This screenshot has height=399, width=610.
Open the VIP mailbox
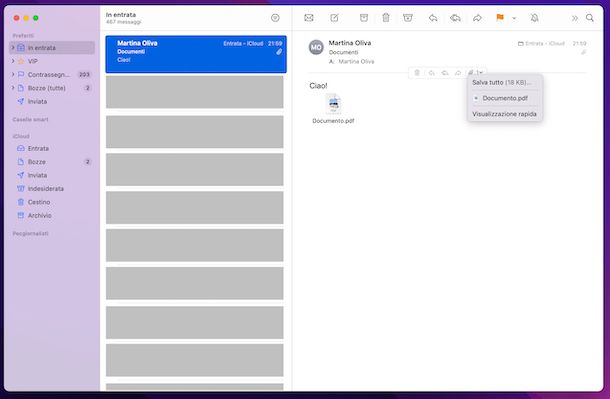point(33,61)
